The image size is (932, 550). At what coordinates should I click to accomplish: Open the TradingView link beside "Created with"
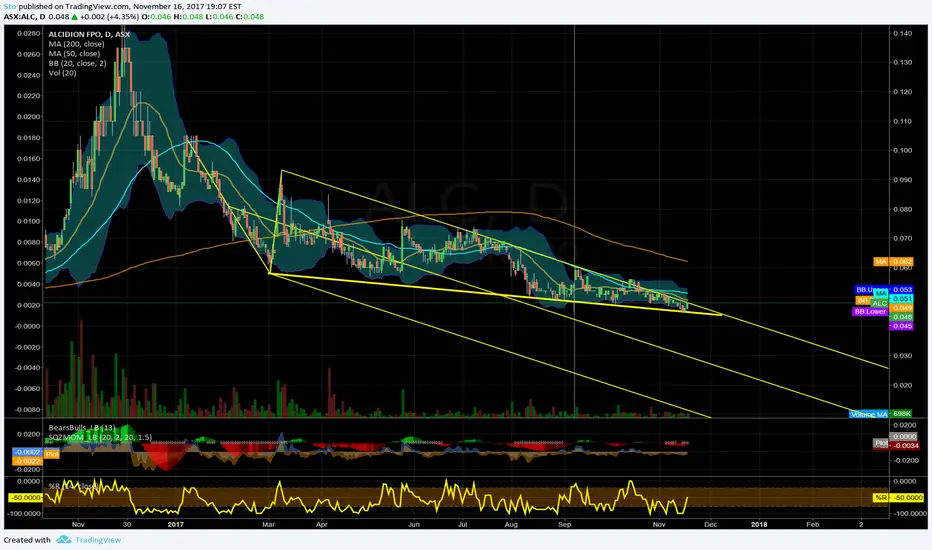[98, 540]
